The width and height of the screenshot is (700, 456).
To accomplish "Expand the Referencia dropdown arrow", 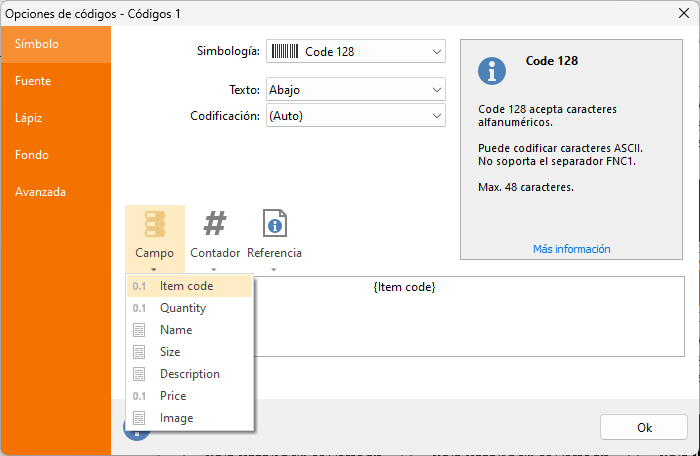I will tap(274, 270).
